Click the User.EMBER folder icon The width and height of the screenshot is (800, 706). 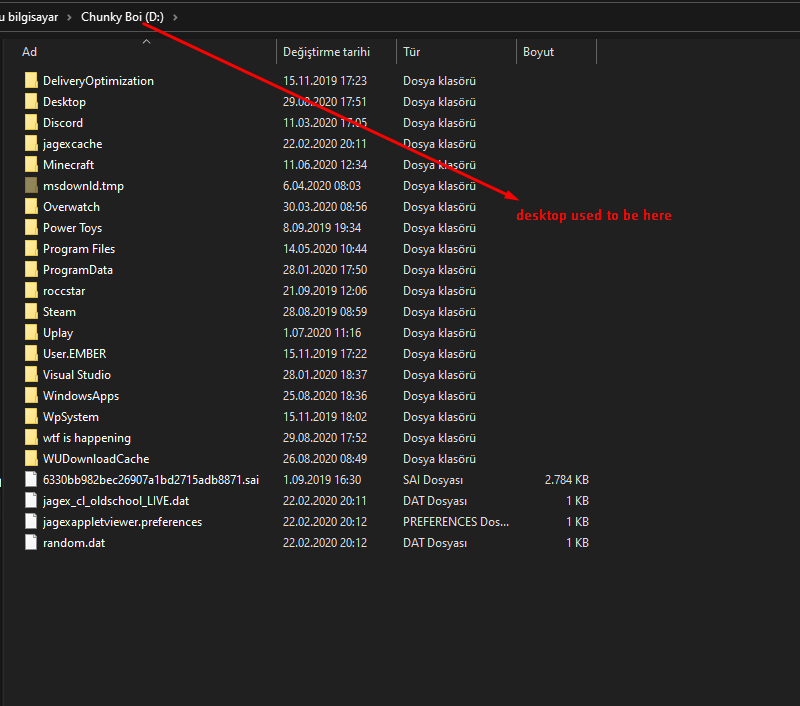(x=31, y=354)
